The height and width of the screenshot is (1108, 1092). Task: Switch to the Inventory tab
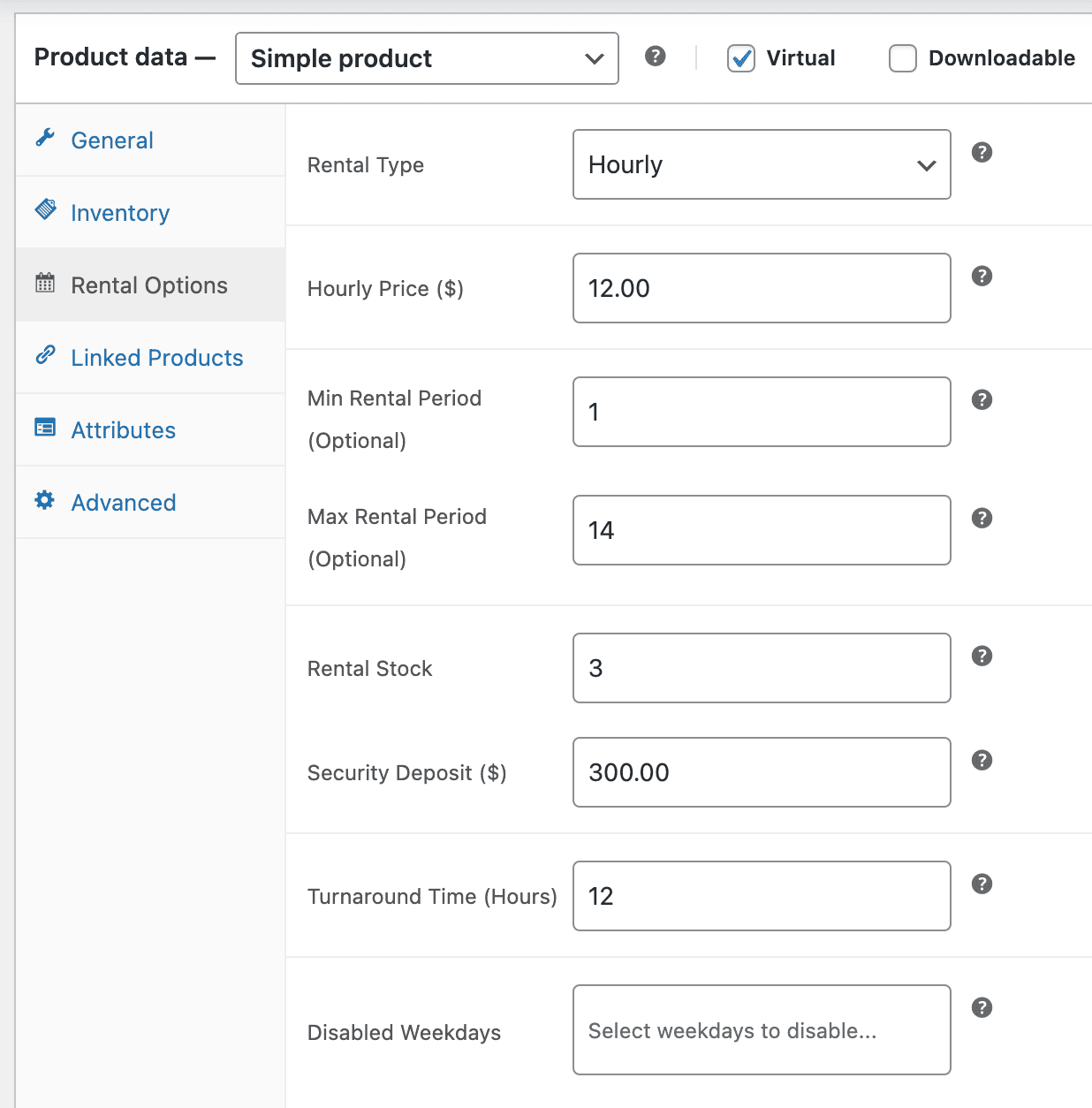[x=150, y=213]
